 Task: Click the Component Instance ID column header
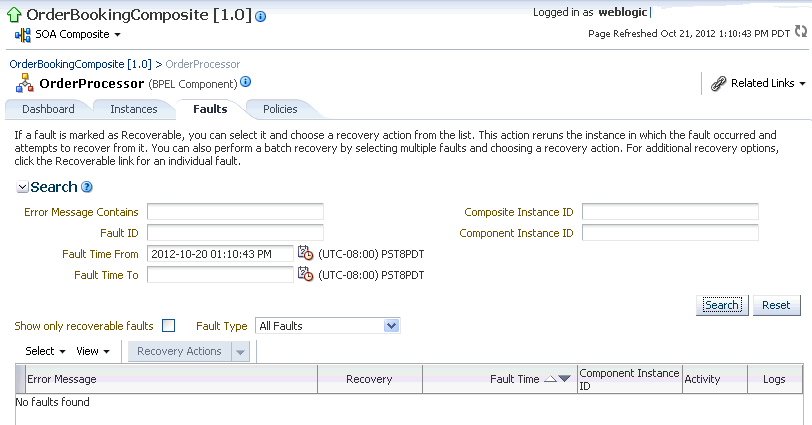[629, 379]
